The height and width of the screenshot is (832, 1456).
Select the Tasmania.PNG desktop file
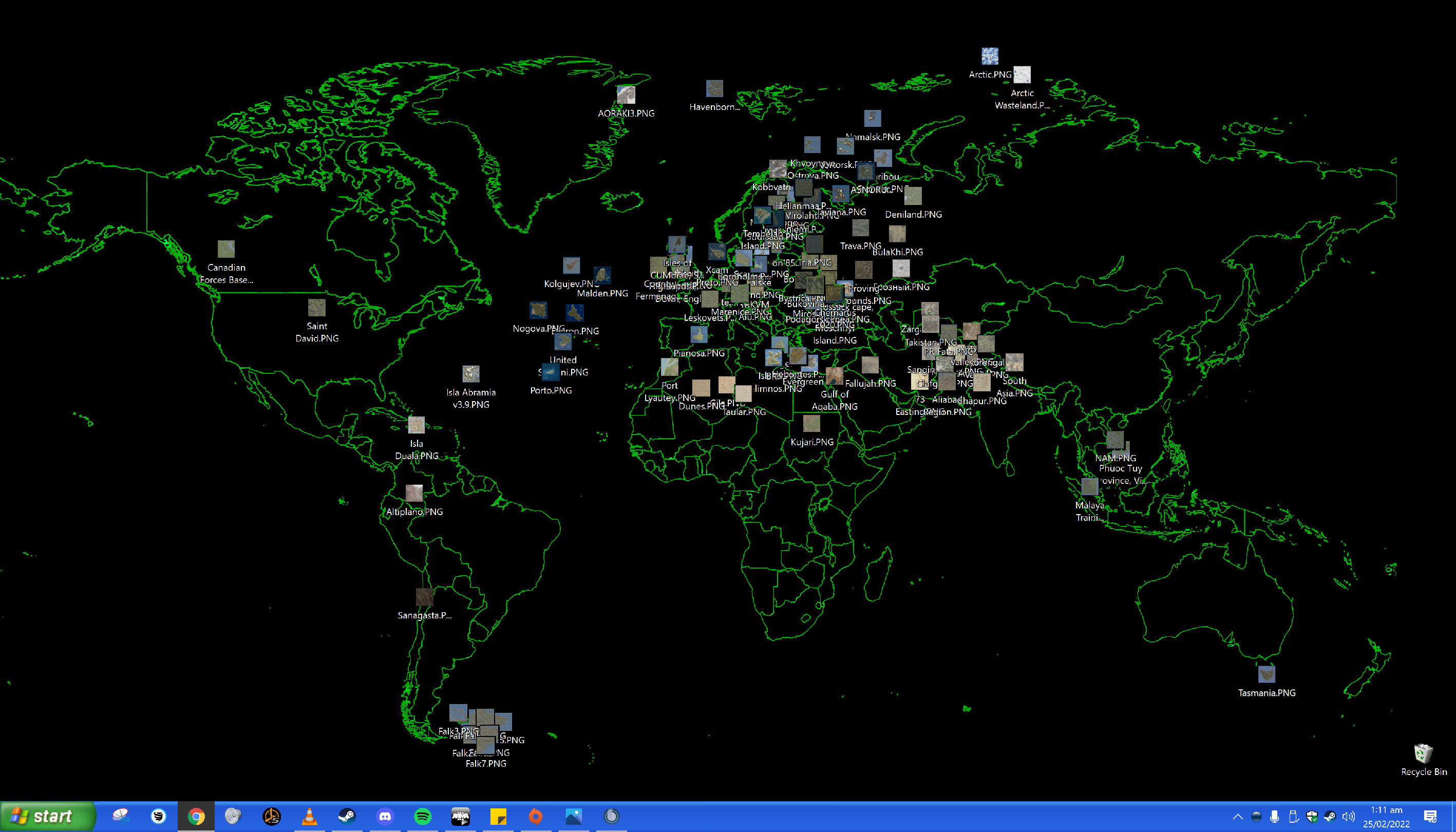(x=1266, y=675)
